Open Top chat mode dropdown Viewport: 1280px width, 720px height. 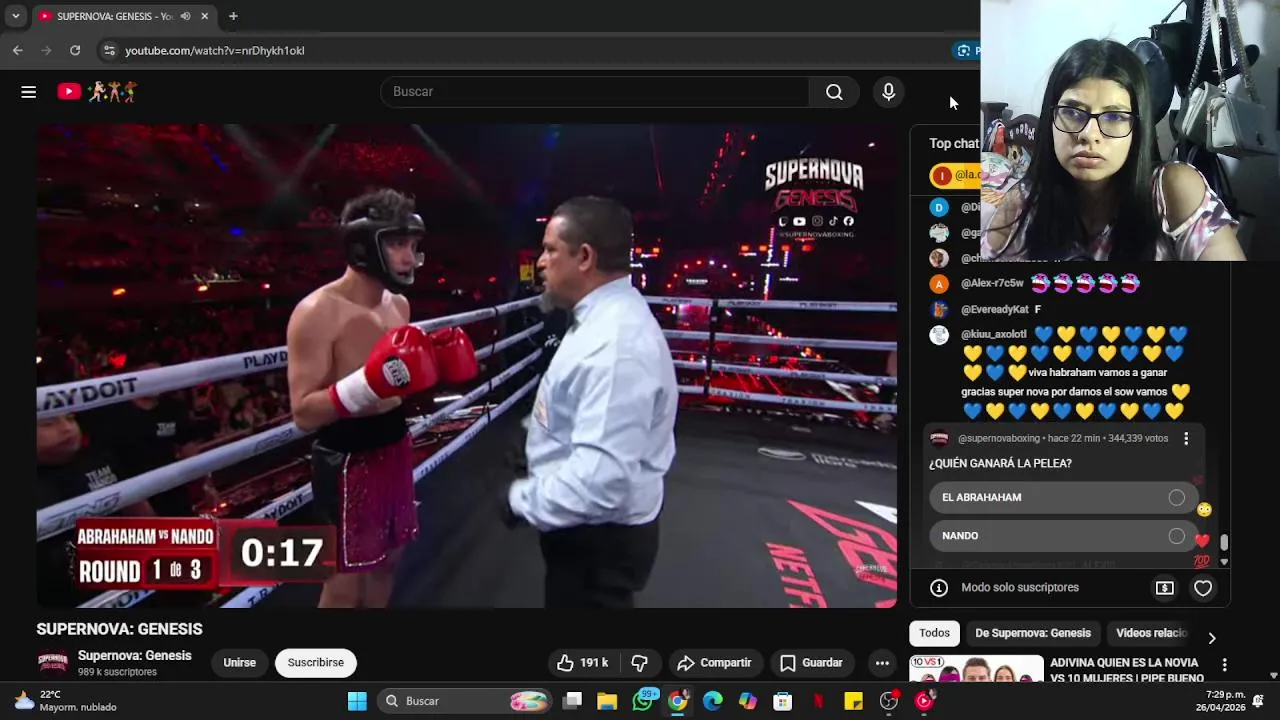pyautogui.click(x=953, y=143)
